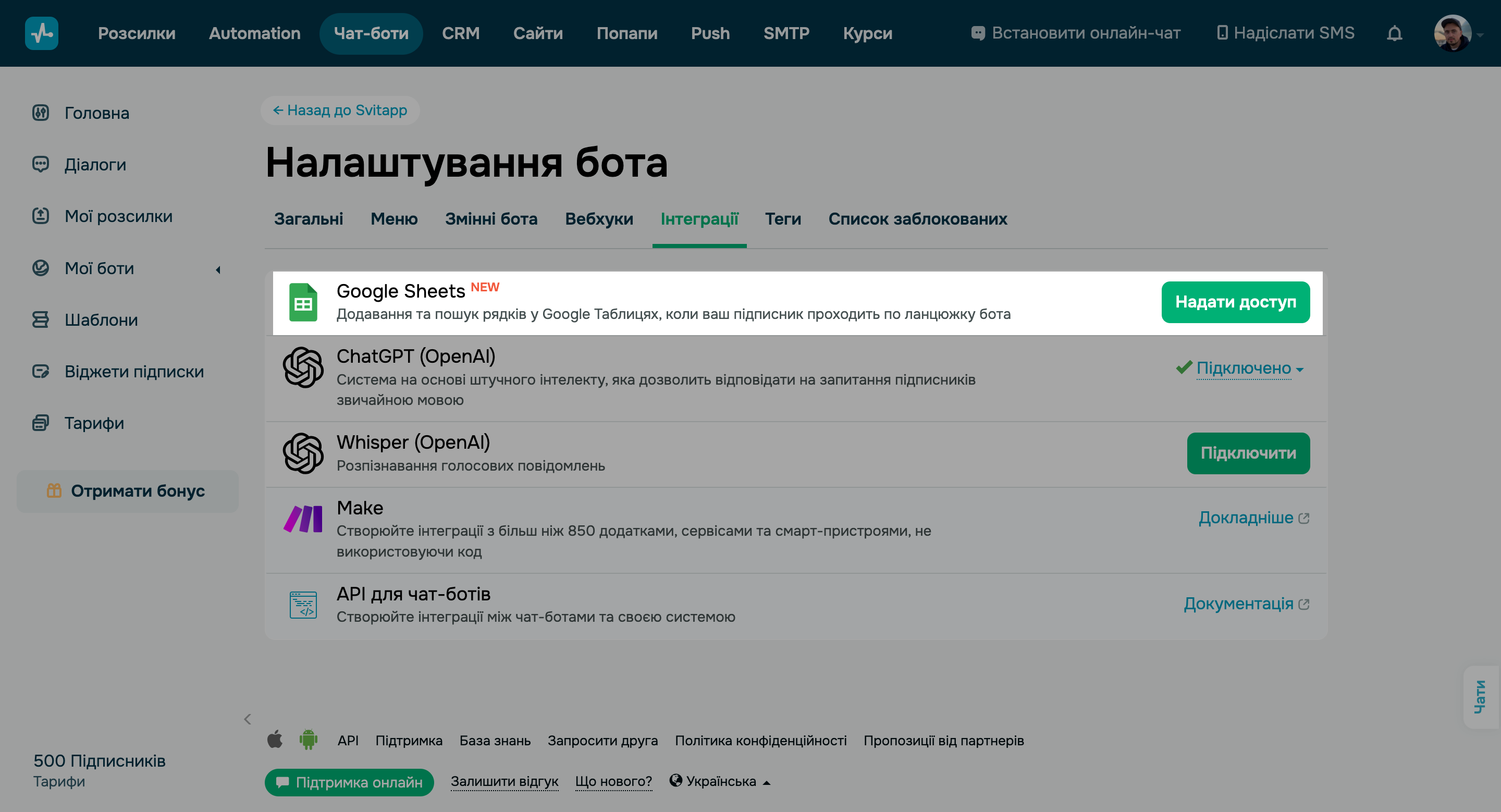Click the Apple icon in the footer
Screen dimensions: 1501x812
(x=275, y=740)
